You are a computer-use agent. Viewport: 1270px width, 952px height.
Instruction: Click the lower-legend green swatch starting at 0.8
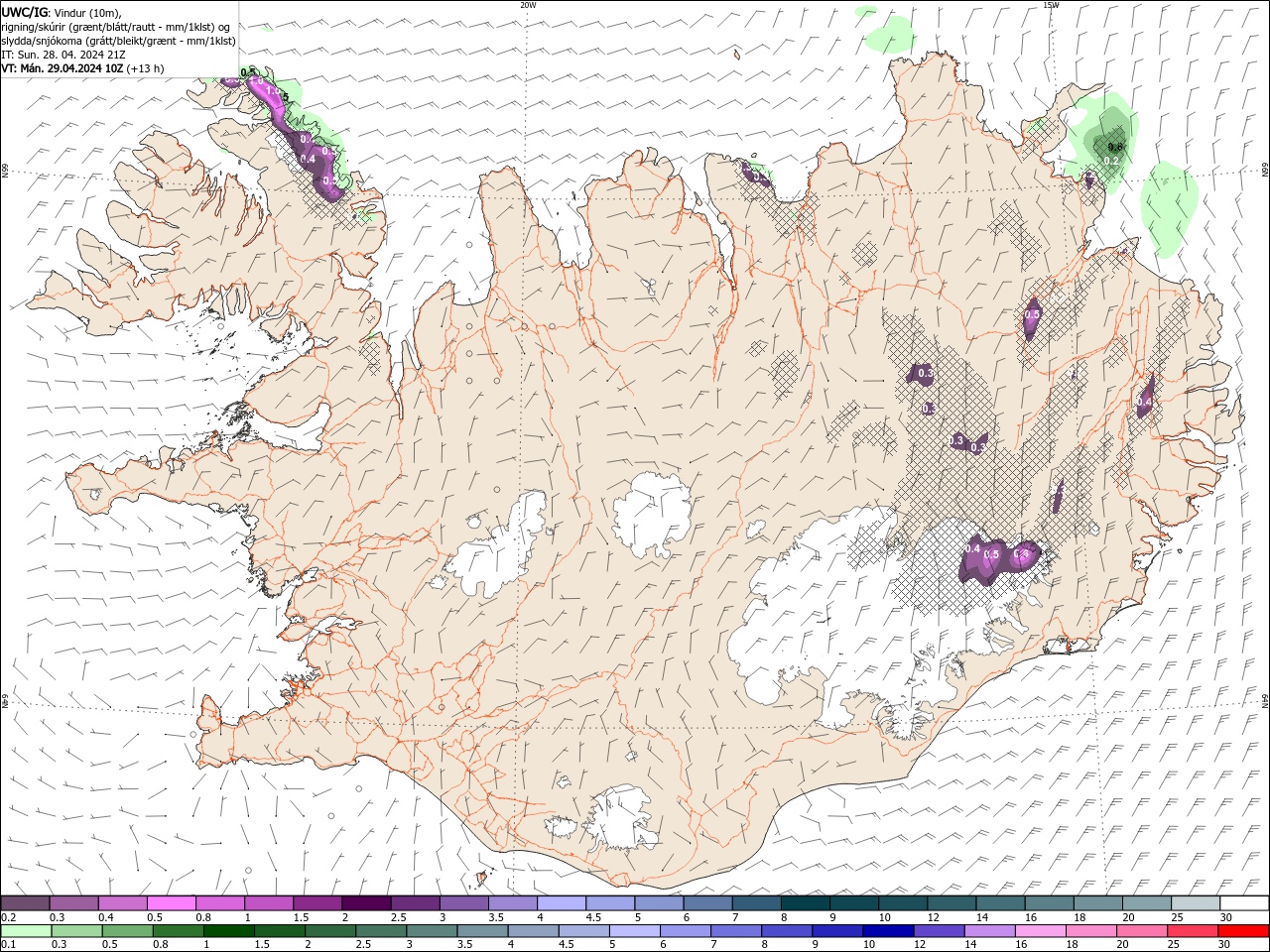tap(178, 931)
